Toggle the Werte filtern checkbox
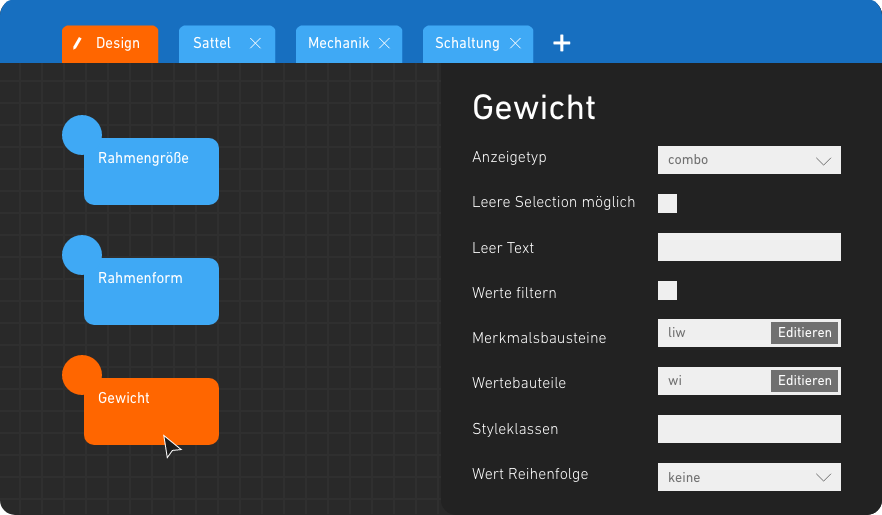Screen dimensions: 882x515 [x=667, y=291]
